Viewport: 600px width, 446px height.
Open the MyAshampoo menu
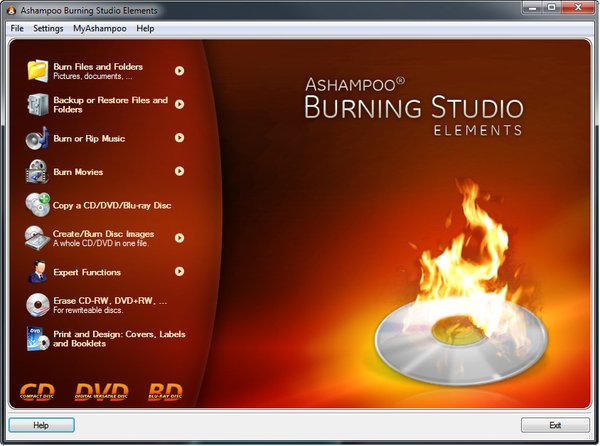99,28
